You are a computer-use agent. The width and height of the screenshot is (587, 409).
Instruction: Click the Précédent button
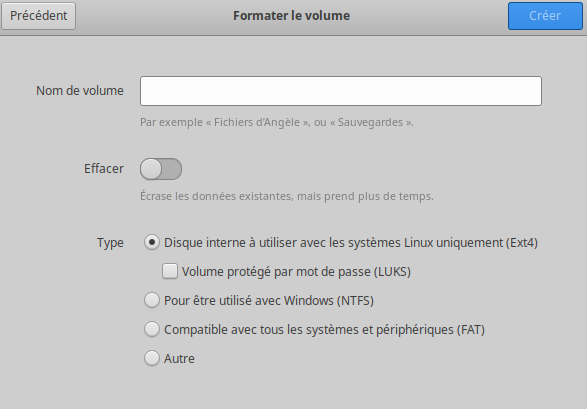tap(39, 16)
